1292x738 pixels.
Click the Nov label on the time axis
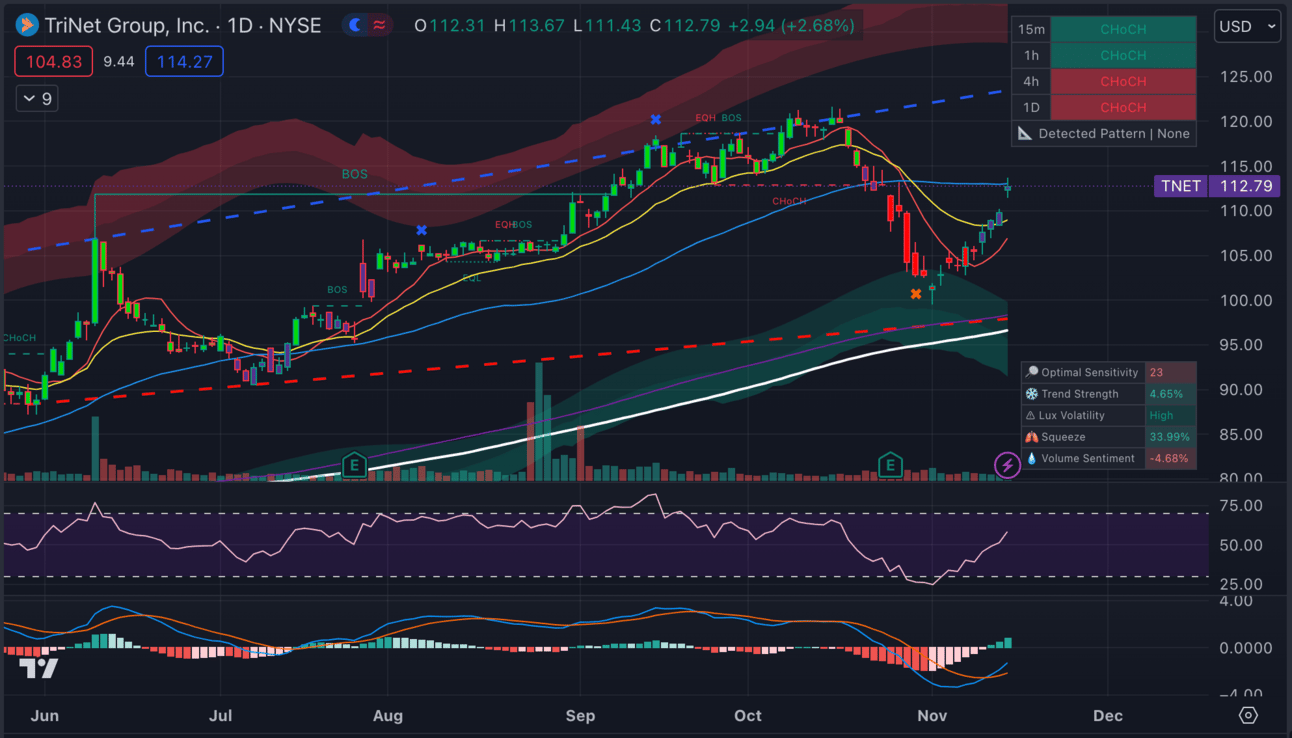click(932, 716)
